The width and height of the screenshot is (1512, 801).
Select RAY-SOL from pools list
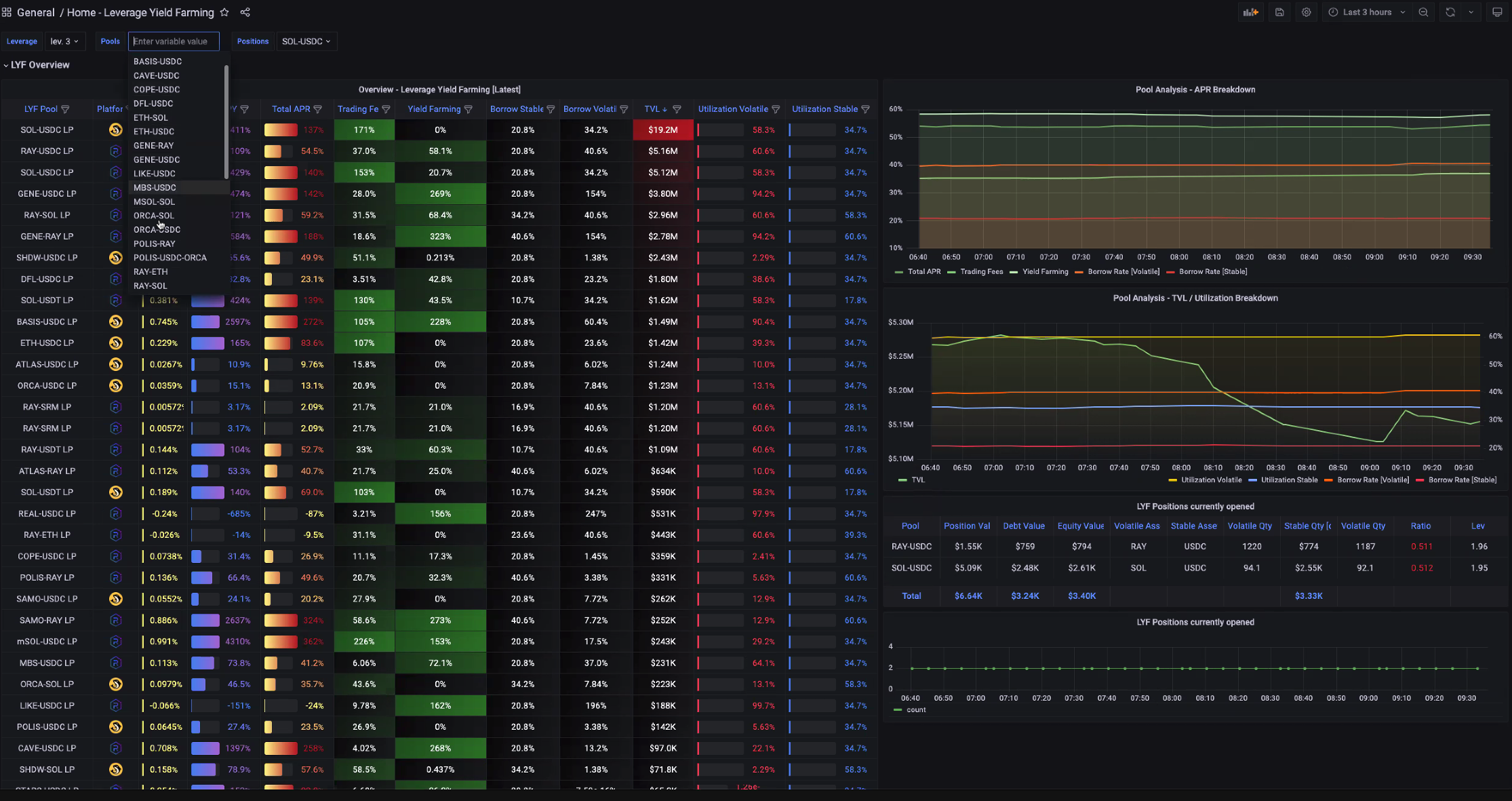(x=150, y=286)
